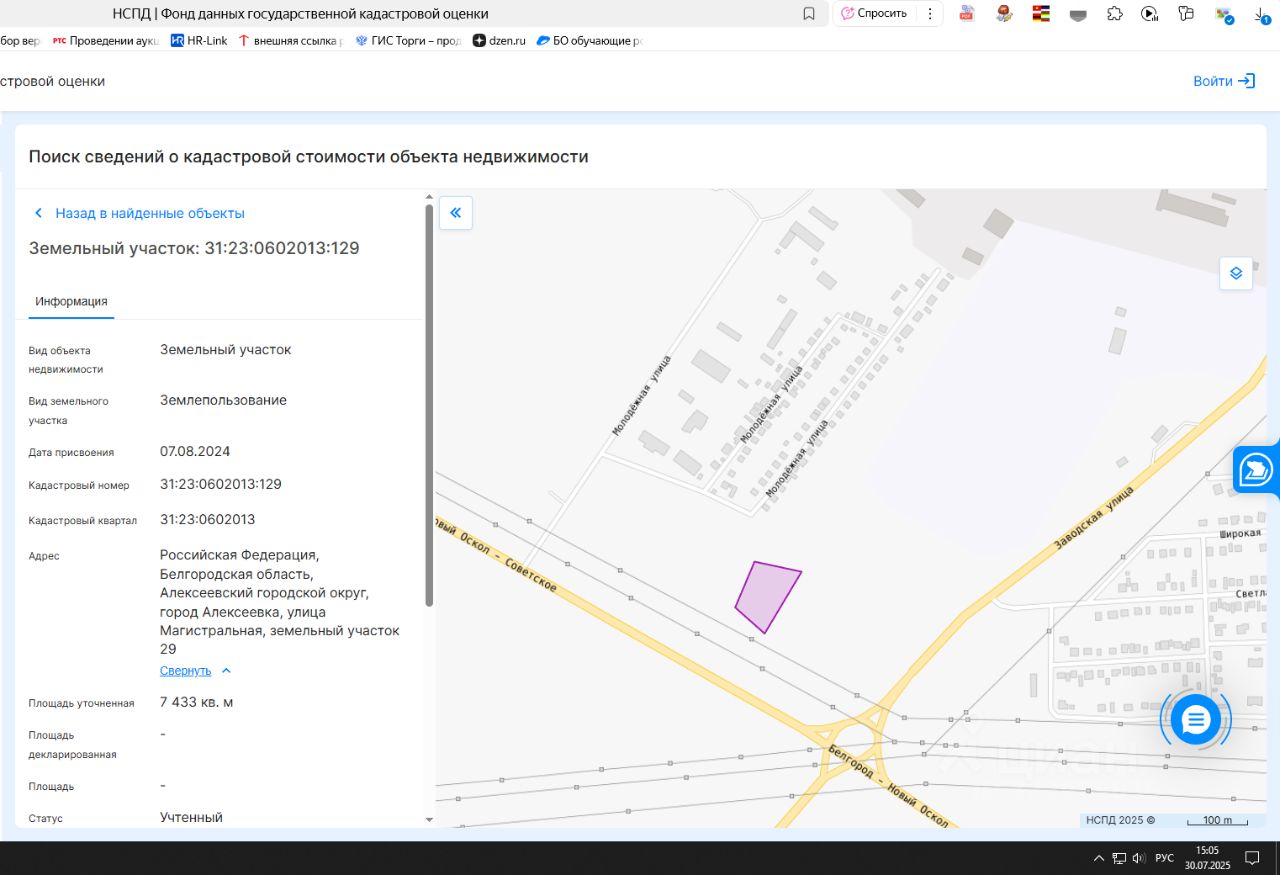Viewport: 1280px width, 875px height.
Task: Open the round chat support button
Action: click(x=1196, y=719)
